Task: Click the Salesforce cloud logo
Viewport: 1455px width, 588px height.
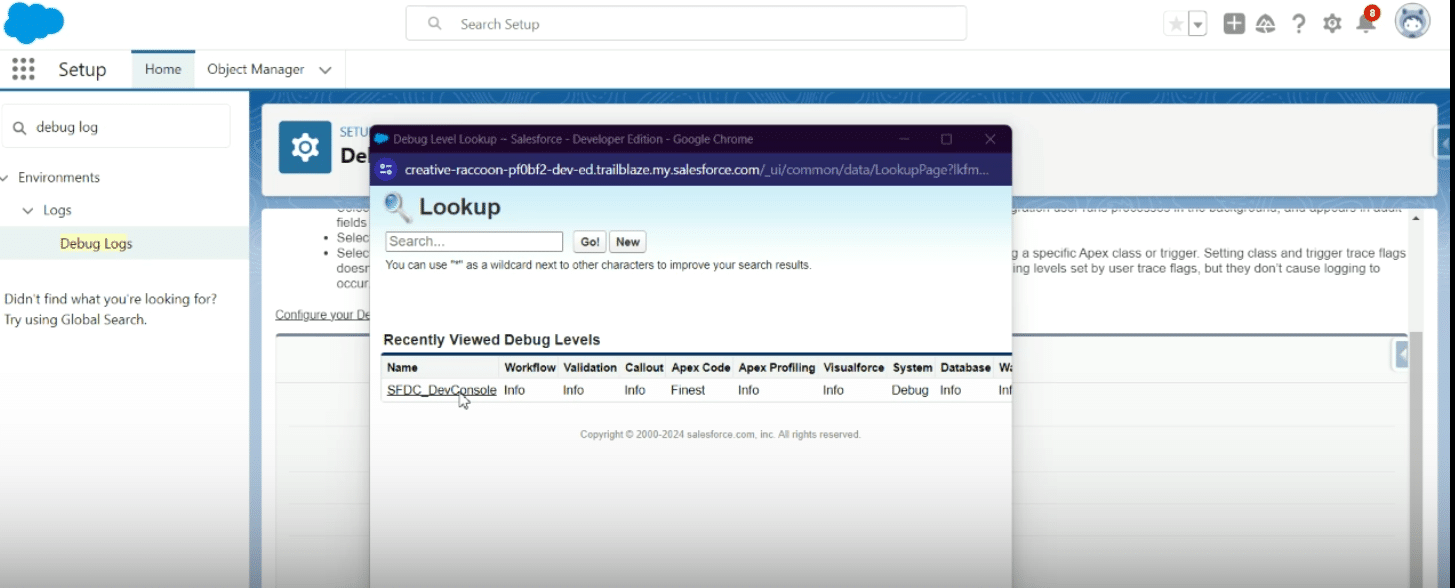Action: coord(34,23)
